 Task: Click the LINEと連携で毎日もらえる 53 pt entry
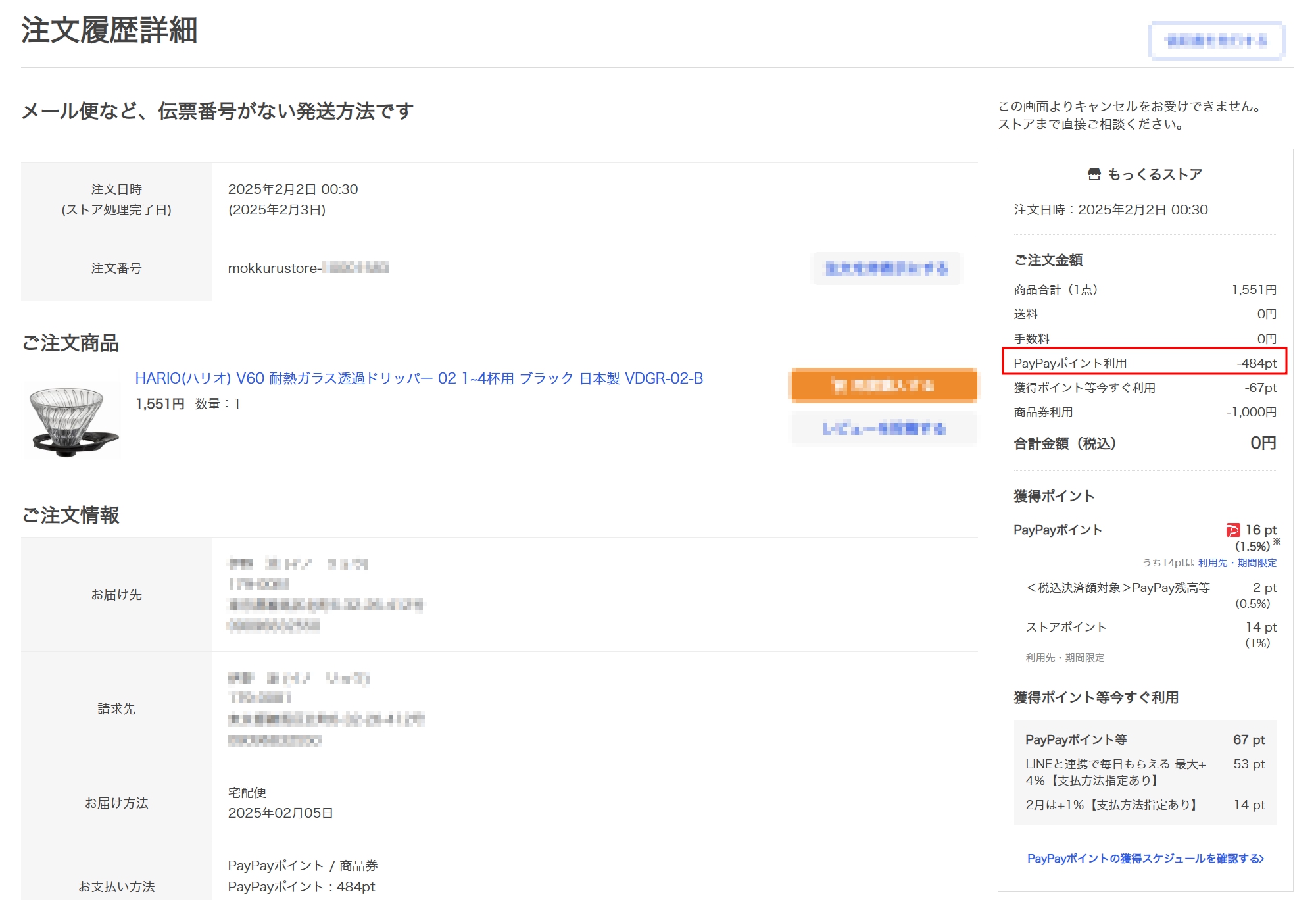click(1144, 772)
